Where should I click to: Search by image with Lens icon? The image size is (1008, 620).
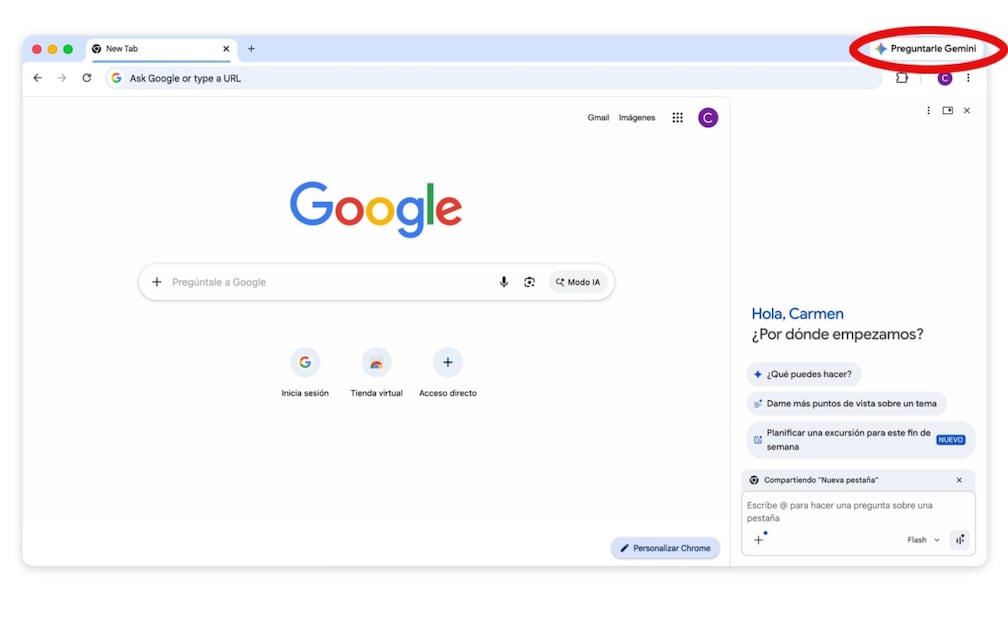(x=529, y=282)
